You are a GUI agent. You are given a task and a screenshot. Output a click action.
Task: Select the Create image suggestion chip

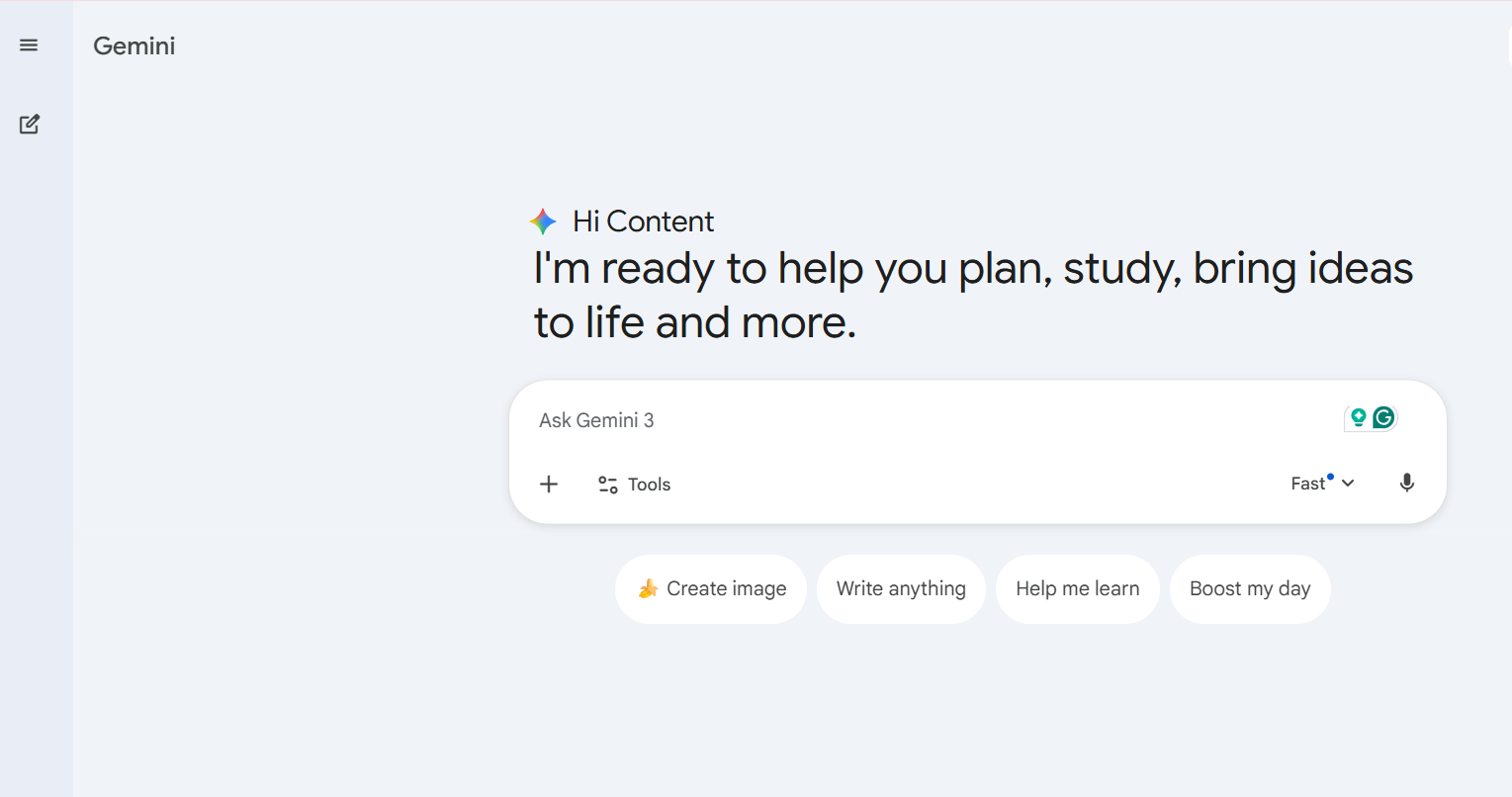(x=711, y=589)
